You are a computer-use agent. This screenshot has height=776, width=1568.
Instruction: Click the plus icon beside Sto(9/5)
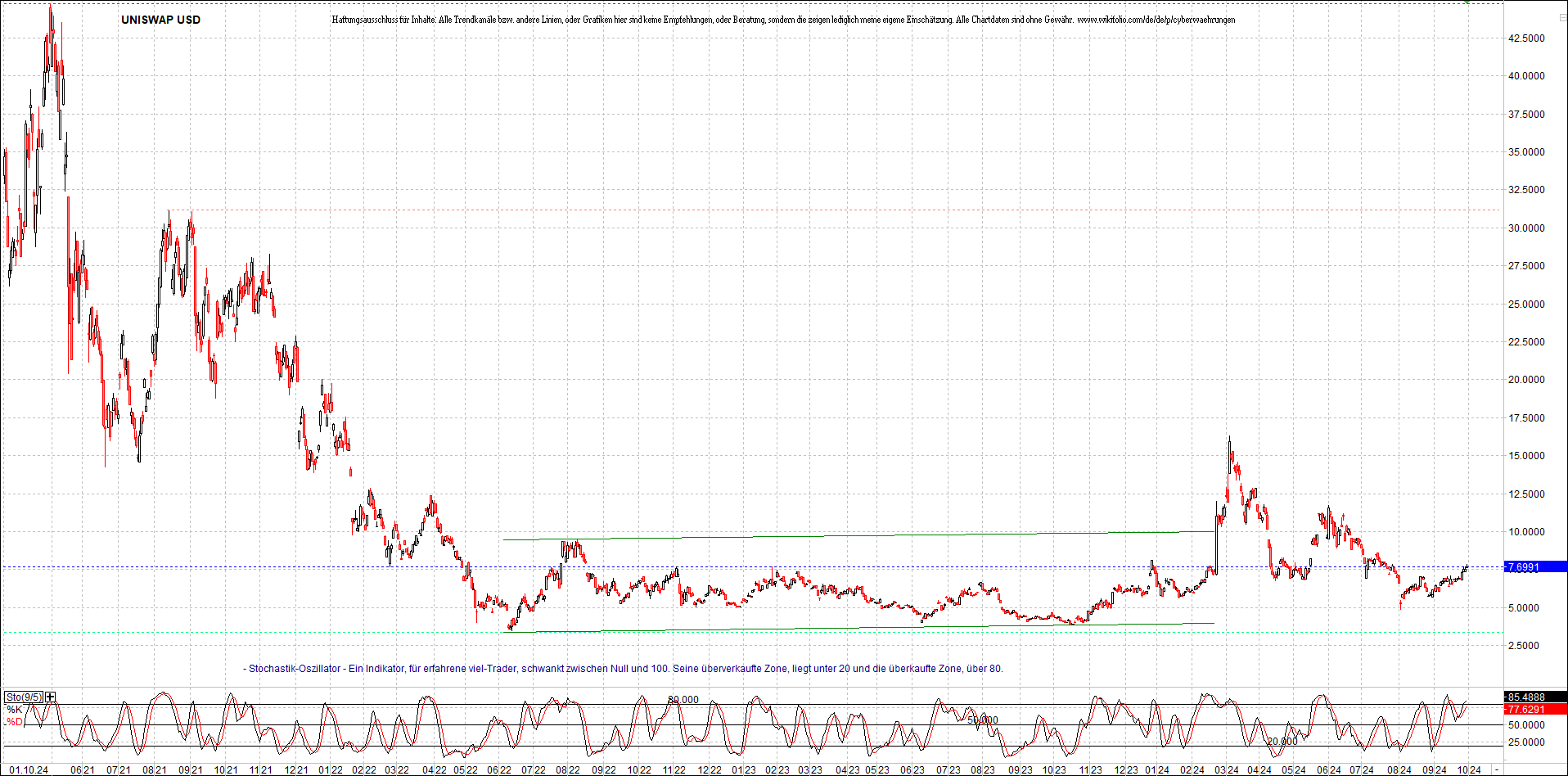(51, 697)
